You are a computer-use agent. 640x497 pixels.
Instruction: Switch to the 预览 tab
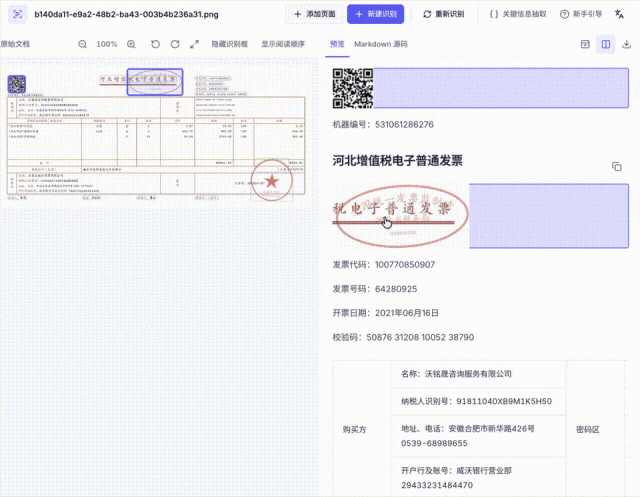point(337,44)
